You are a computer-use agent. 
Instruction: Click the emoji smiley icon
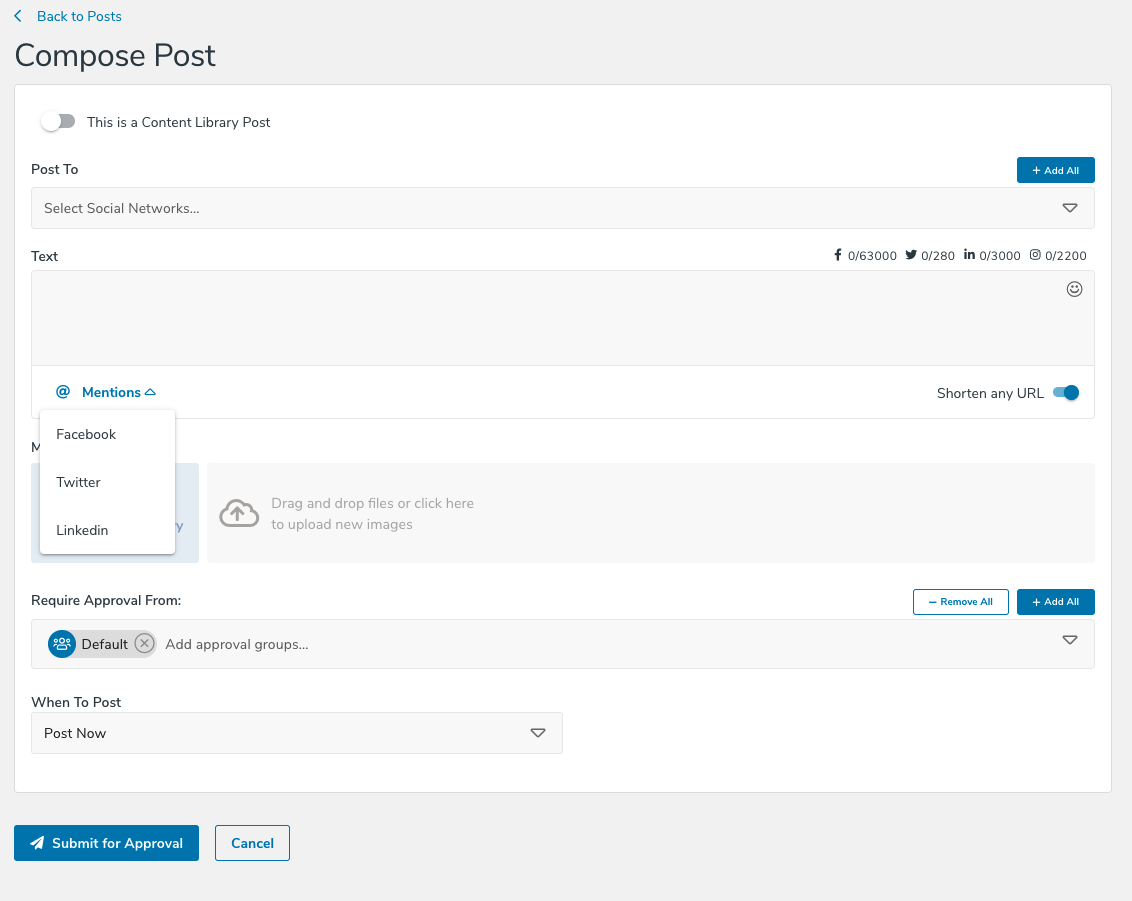click(x=1075, y=289)
